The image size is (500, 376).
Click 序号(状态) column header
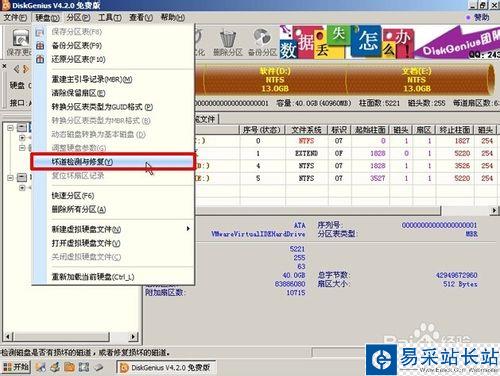point(262,130)
